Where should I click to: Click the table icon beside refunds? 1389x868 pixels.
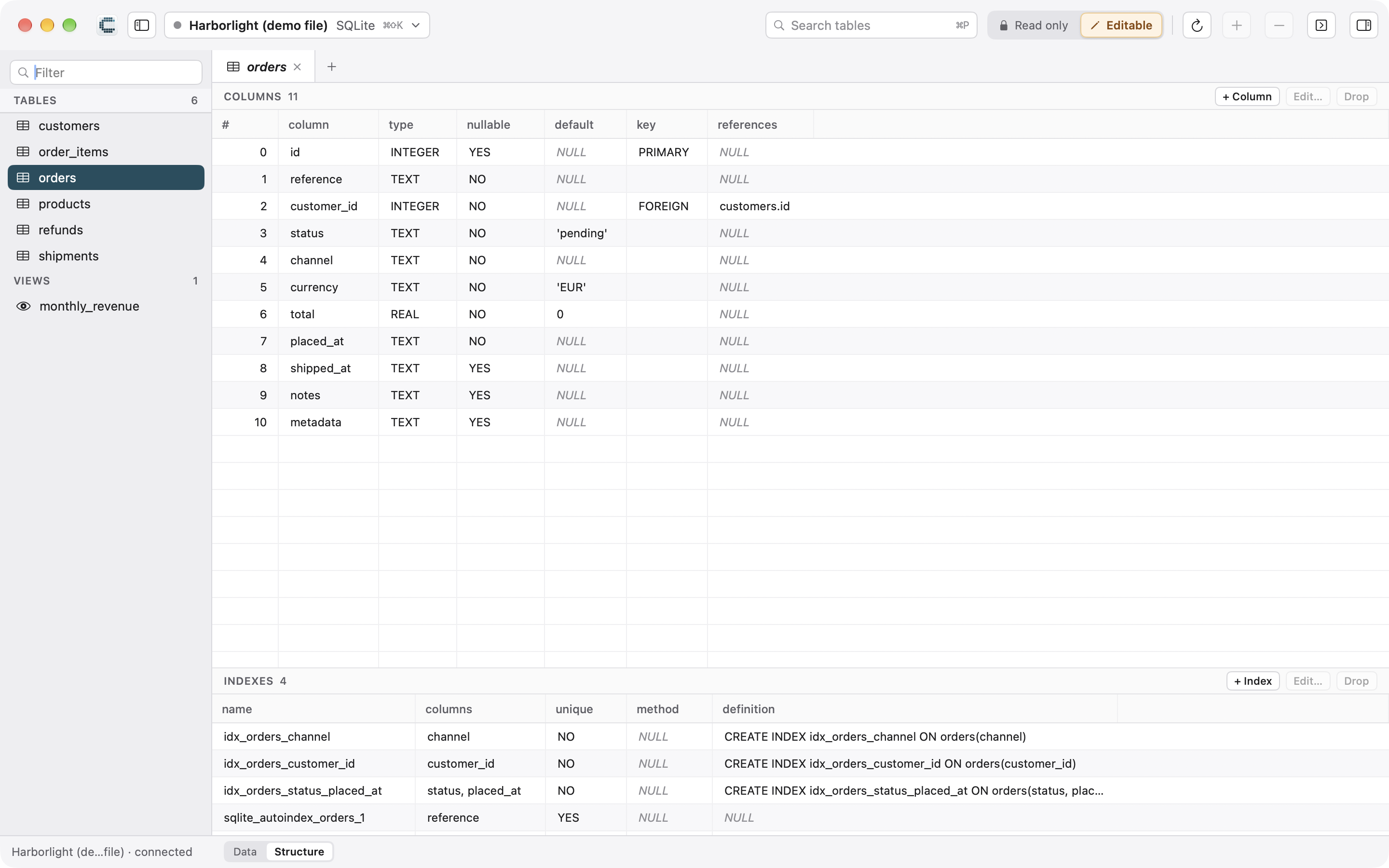[x=23, y=230]
